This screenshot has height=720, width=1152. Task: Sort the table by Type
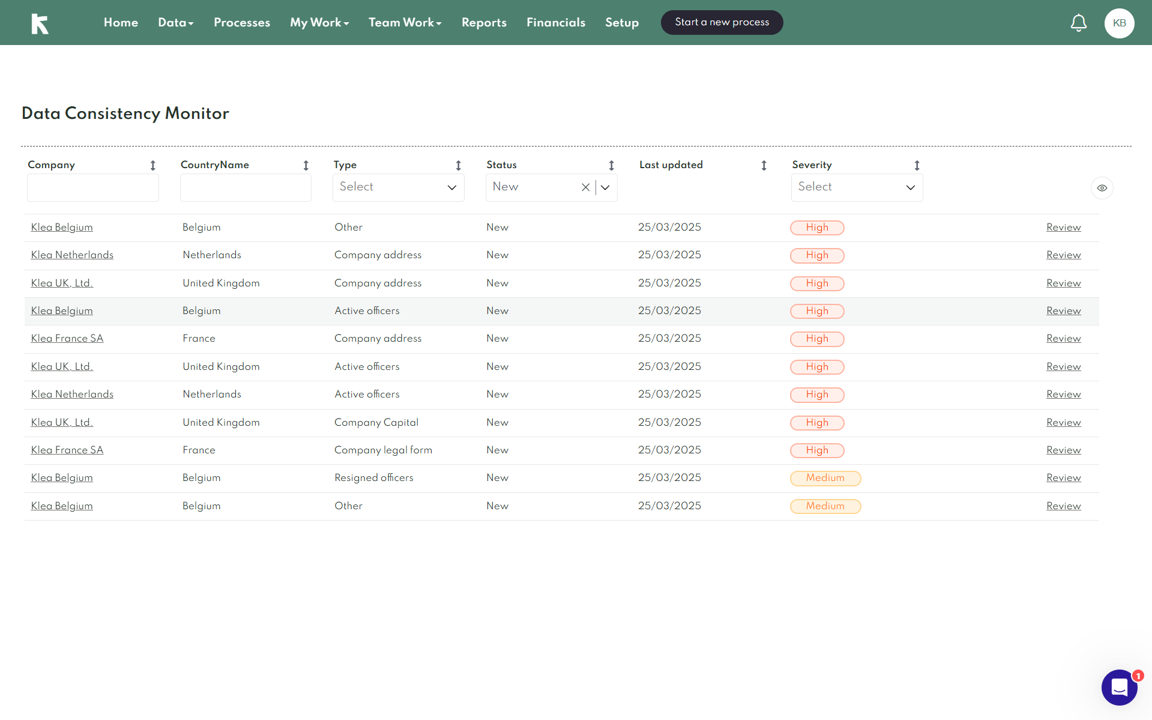pos(458,164)
